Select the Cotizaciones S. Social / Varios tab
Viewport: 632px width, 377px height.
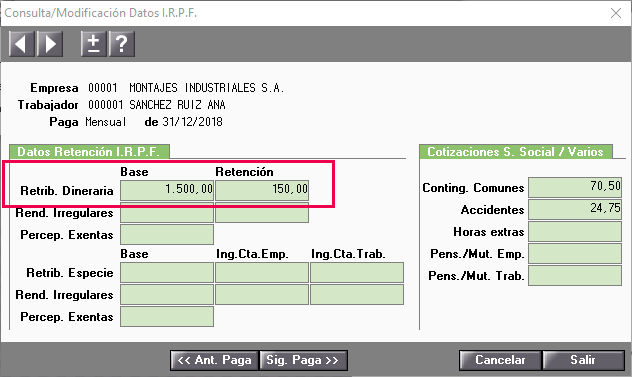click(x=516, y=152)
